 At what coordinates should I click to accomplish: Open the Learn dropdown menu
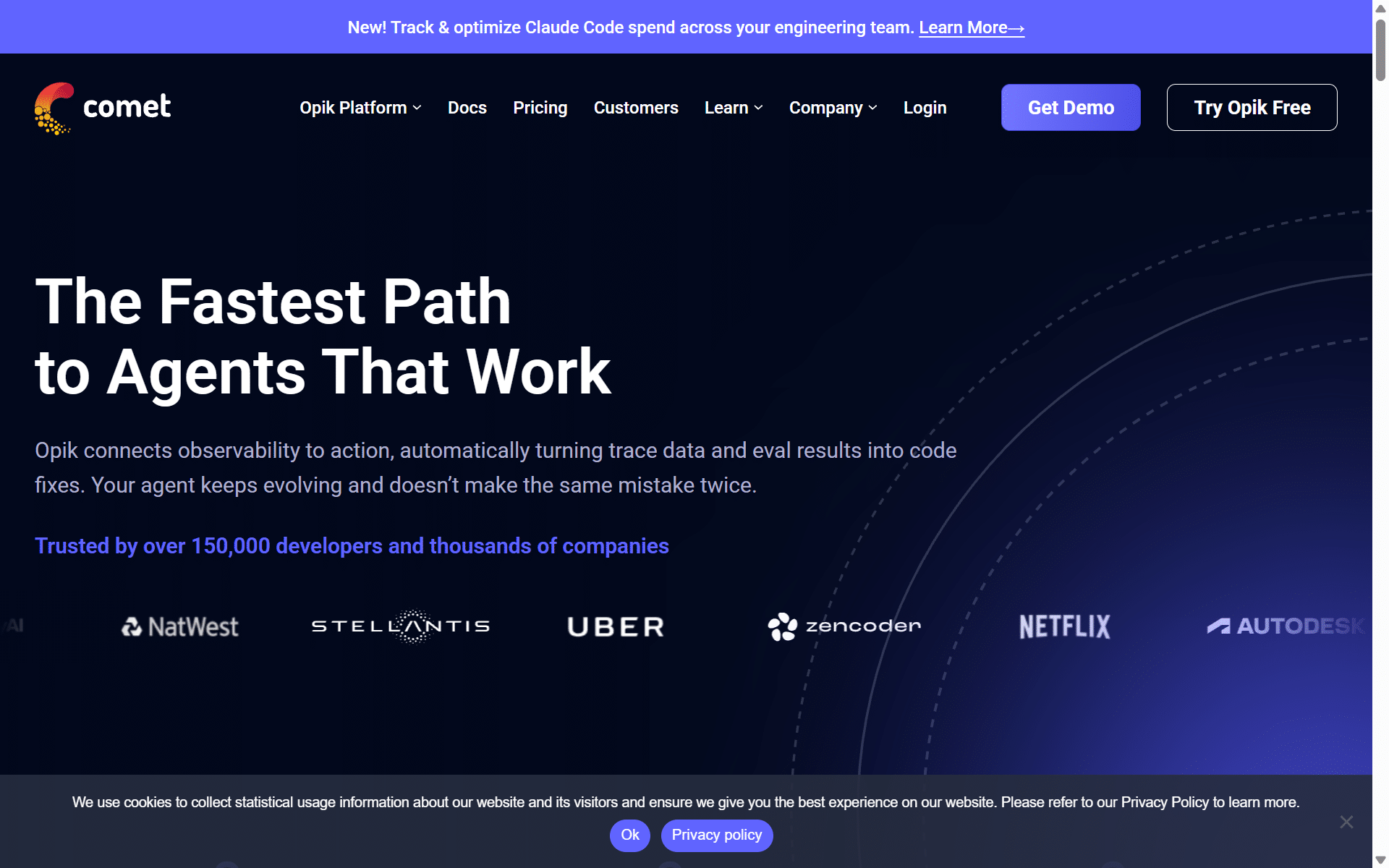pos(734,108)
